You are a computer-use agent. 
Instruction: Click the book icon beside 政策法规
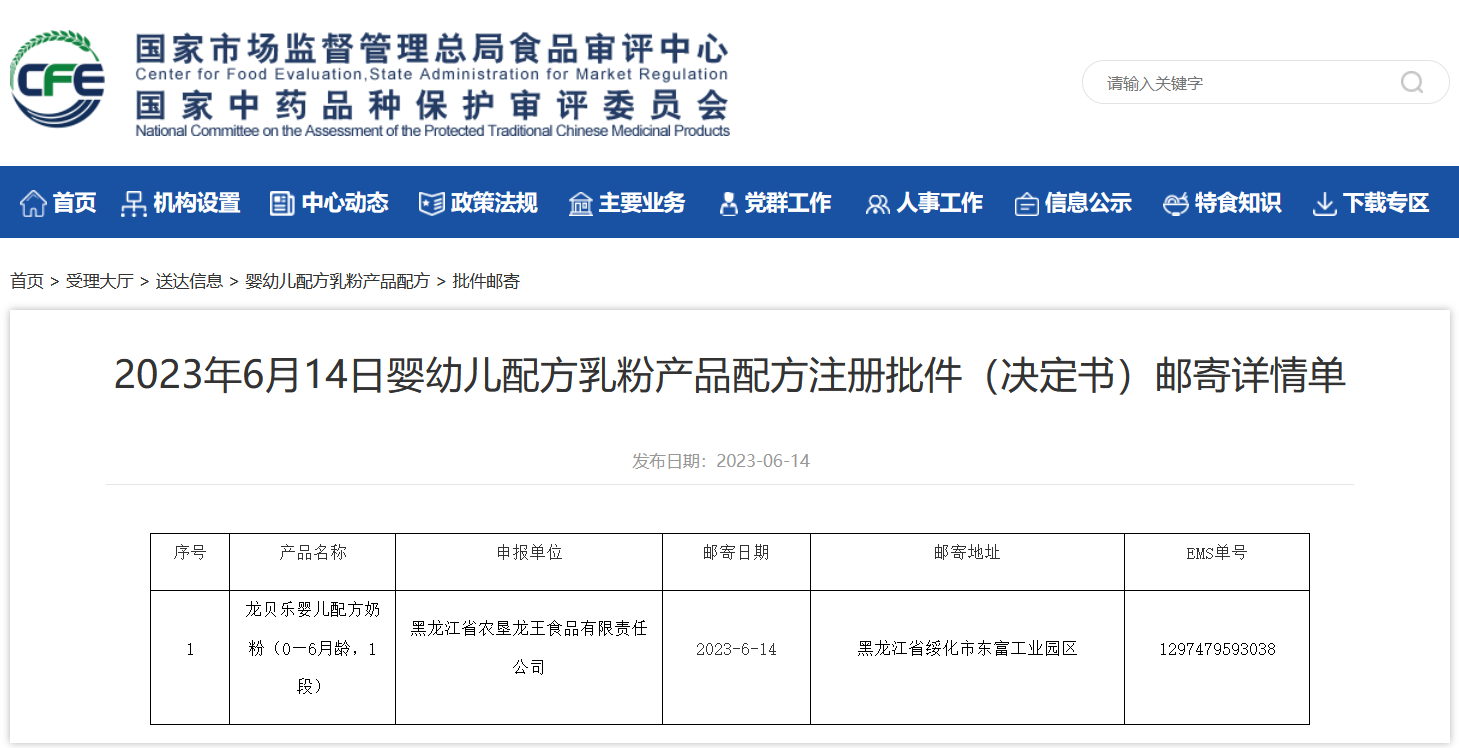[431, 203]
